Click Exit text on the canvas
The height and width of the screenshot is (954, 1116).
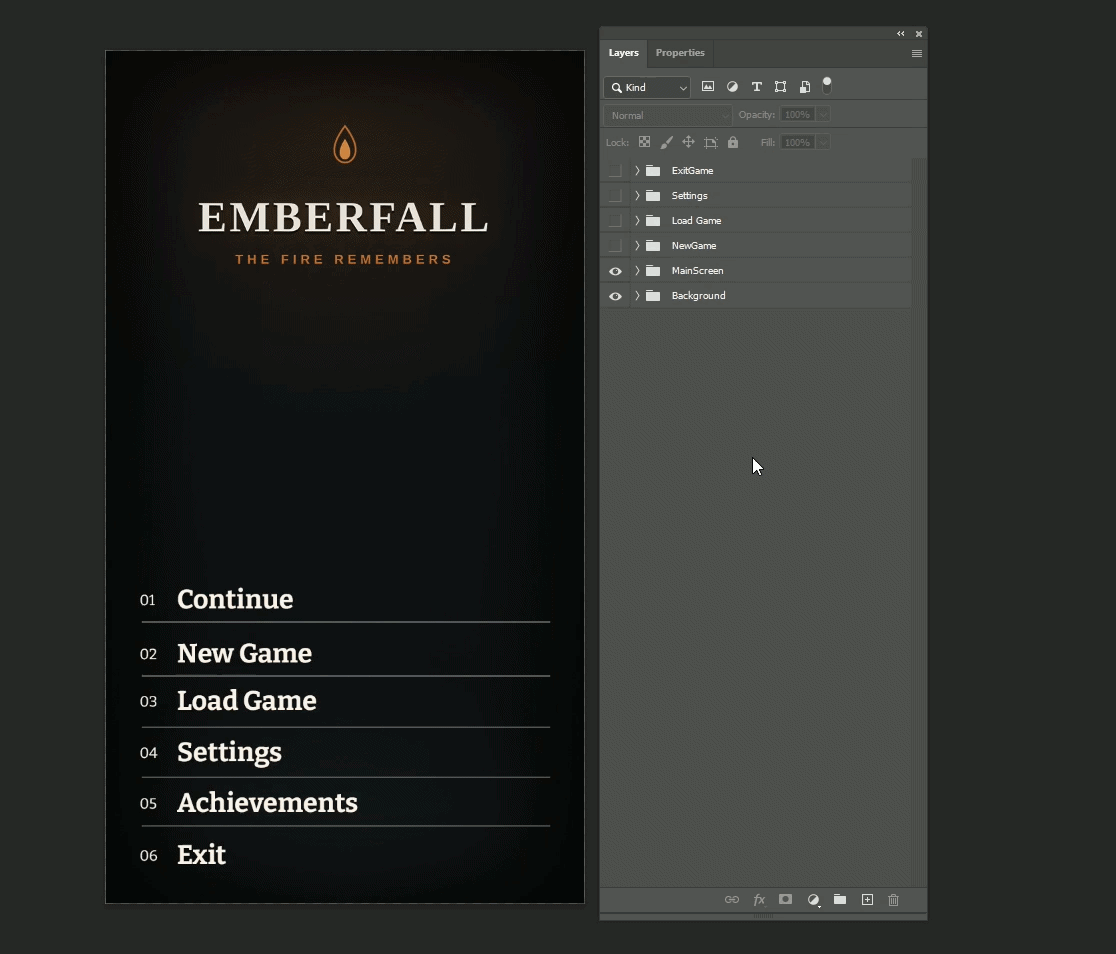201,854
